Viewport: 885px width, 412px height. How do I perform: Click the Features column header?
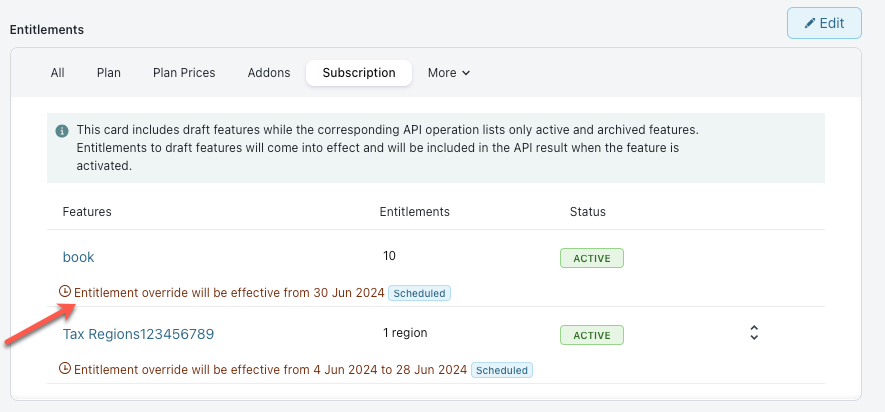point(87,212)
